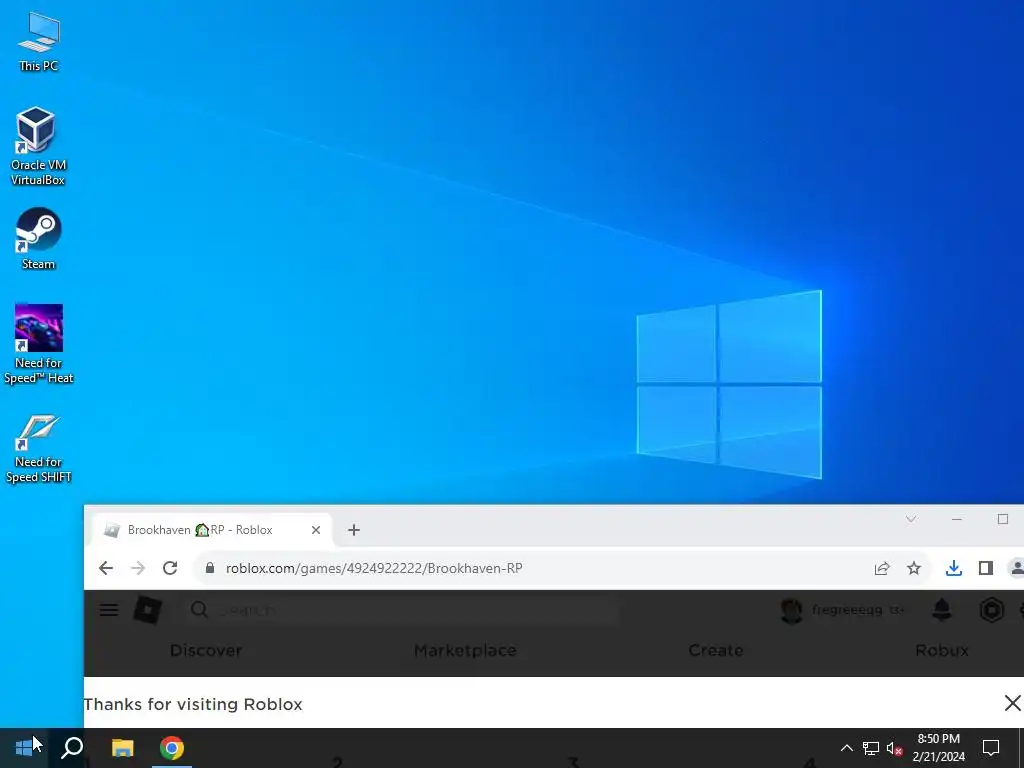Select Need for Speed Heat shortcut
The height and width of the screenshot is (768, 1024).
(x=39, y=344)
